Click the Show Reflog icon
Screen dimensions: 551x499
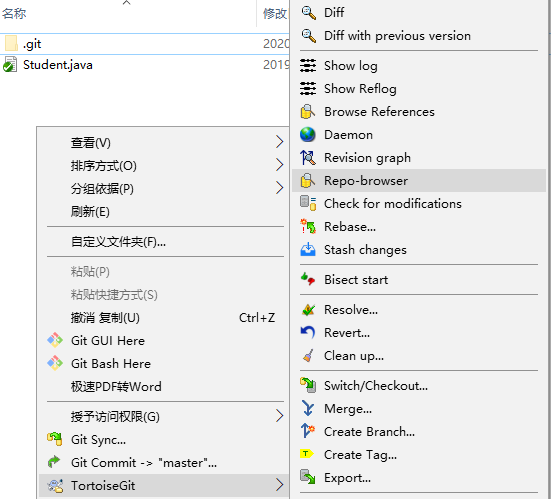point(308,89)
